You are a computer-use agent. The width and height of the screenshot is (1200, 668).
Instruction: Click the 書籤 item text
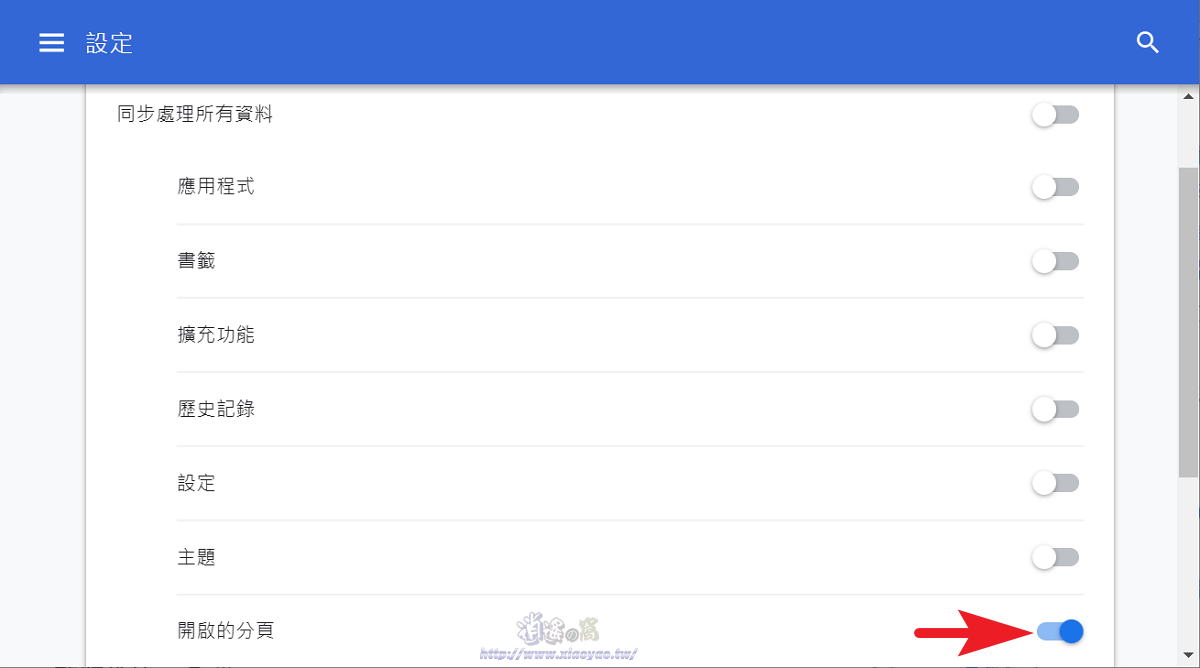pos(197,261)
